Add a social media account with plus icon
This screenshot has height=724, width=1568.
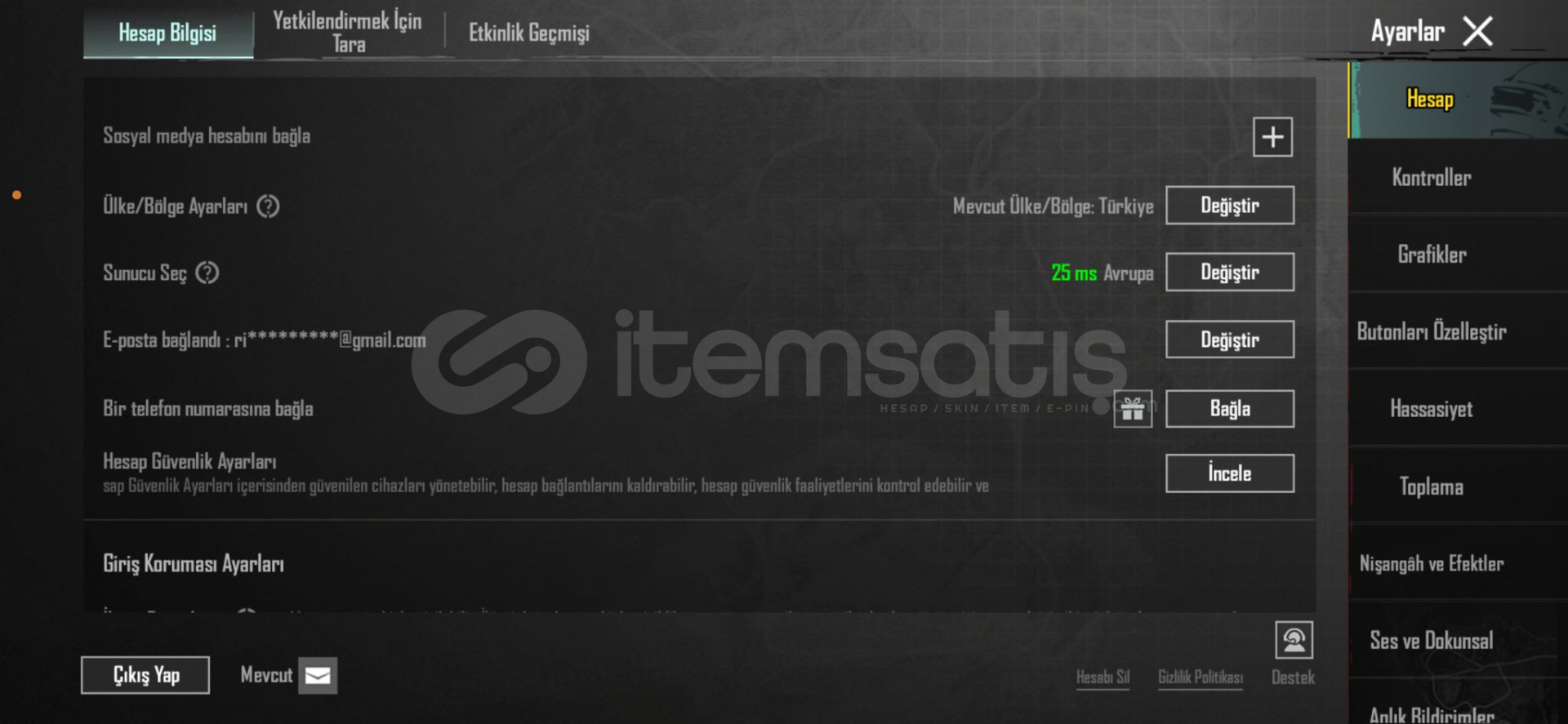click(1272, 136)
